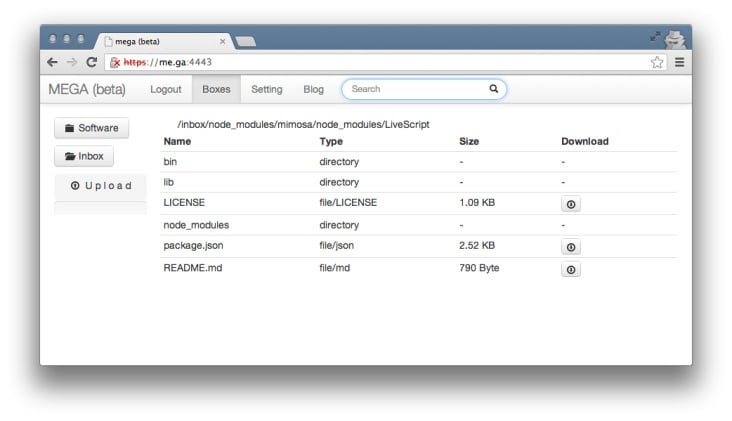Click the Download column header
Viewport: 732px width, 421px height.
(584, 141)
